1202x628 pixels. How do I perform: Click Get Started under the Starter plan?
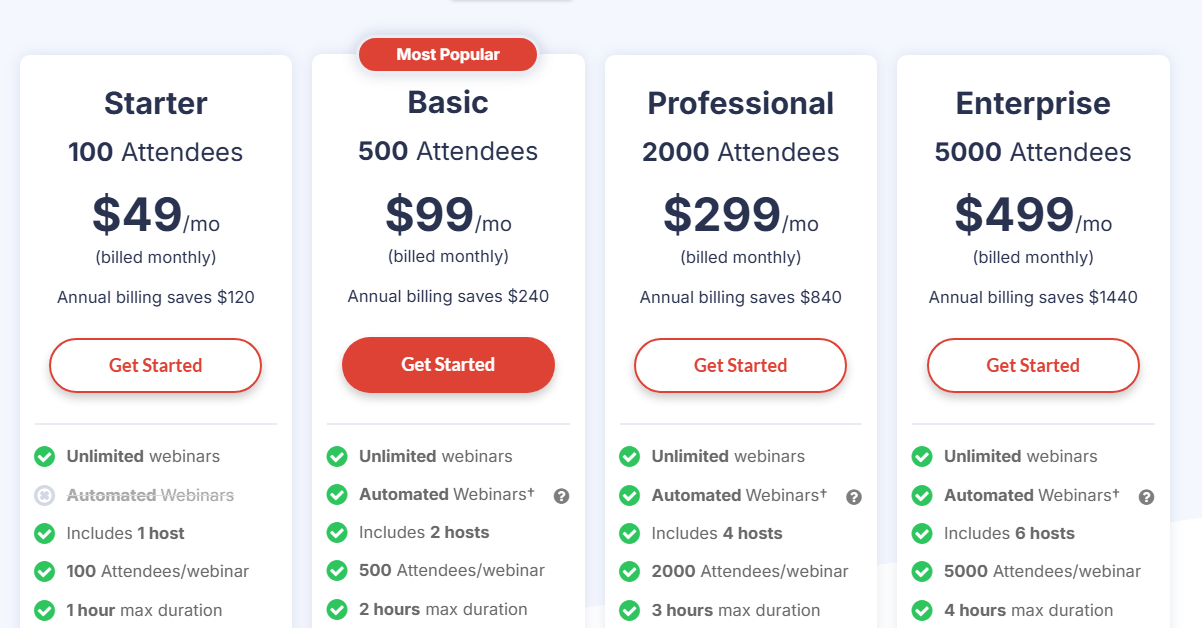[x=155, y=366]
